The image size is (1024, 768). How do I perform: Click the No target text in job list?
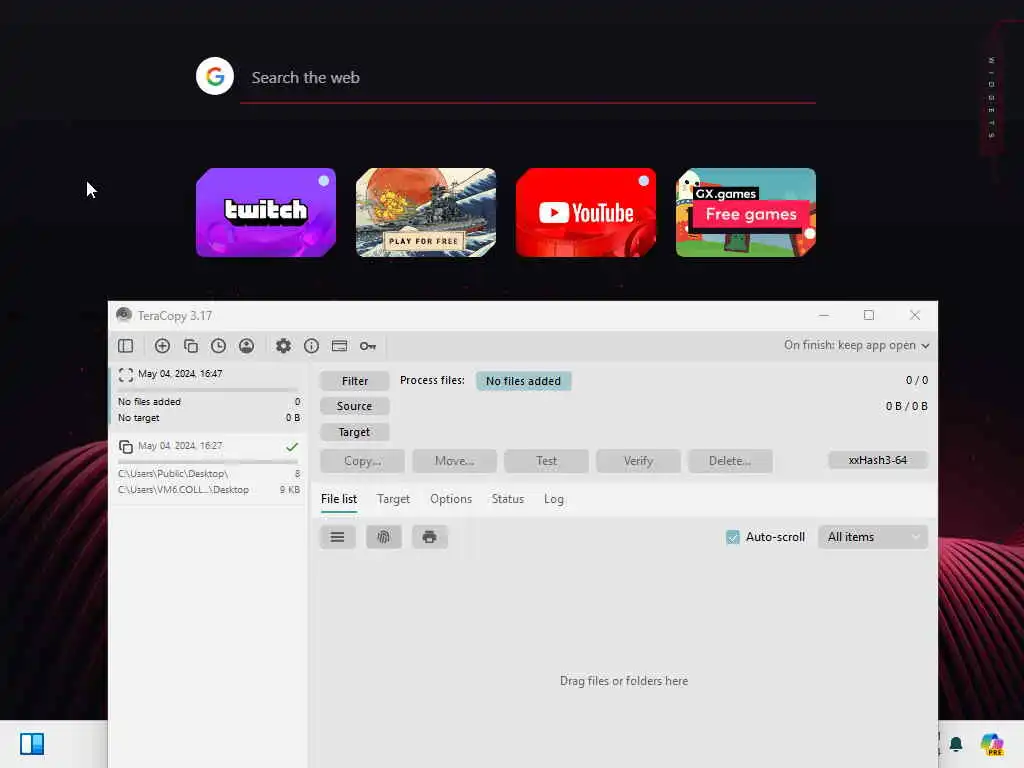(x=138, y=418)
